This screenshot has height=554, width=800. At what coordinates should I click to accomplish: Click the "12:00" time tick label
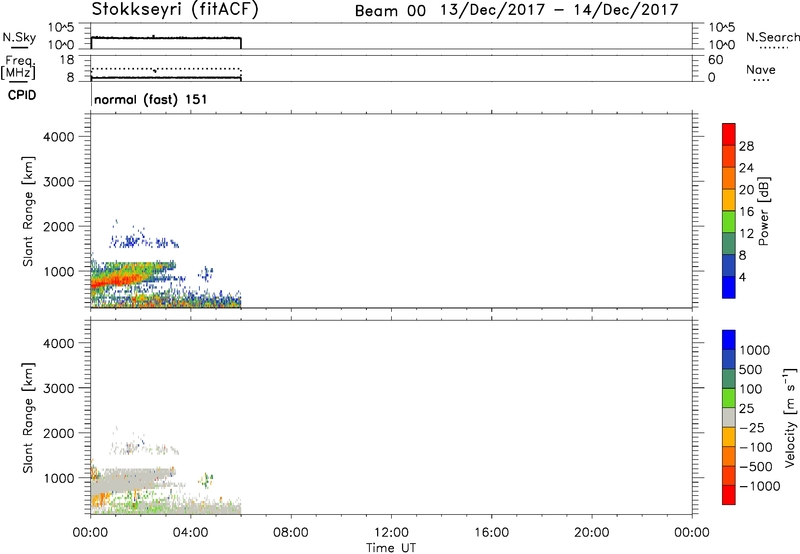click(391, 533)
